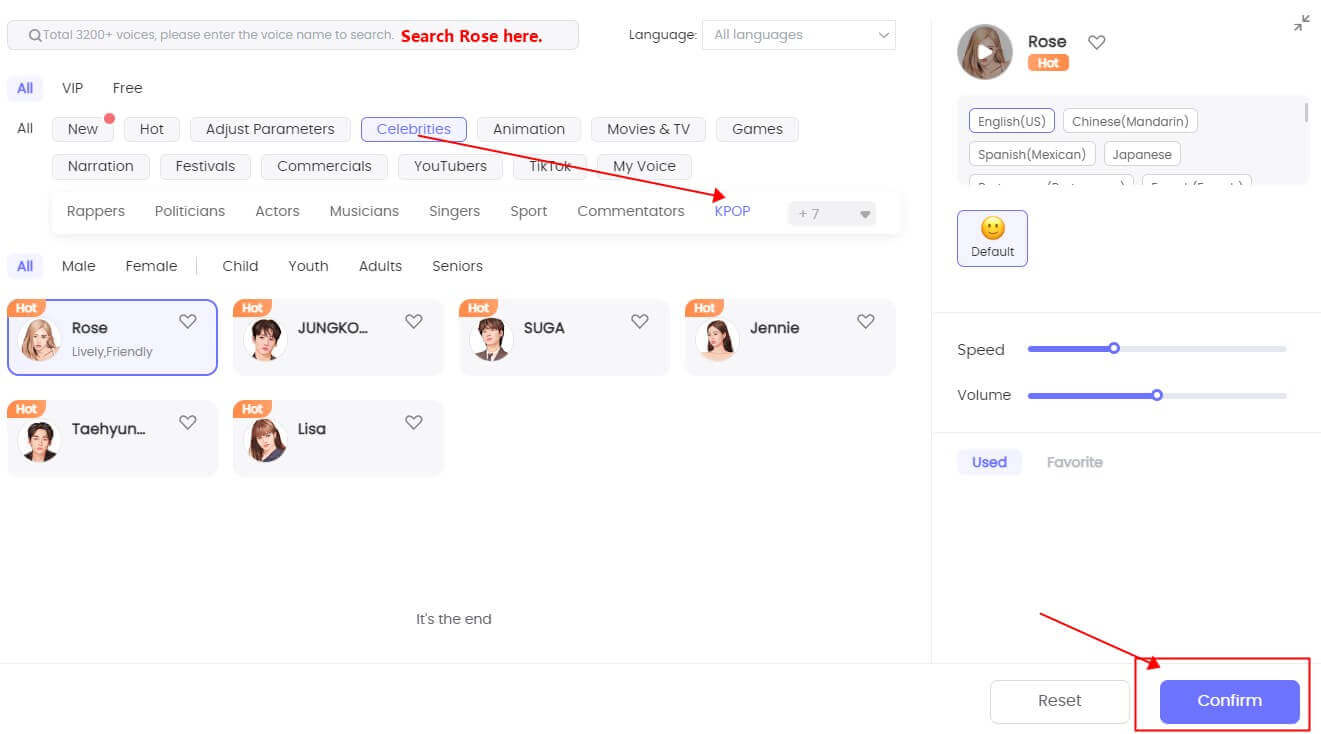Open the Used voices tab

click(989, 462)
